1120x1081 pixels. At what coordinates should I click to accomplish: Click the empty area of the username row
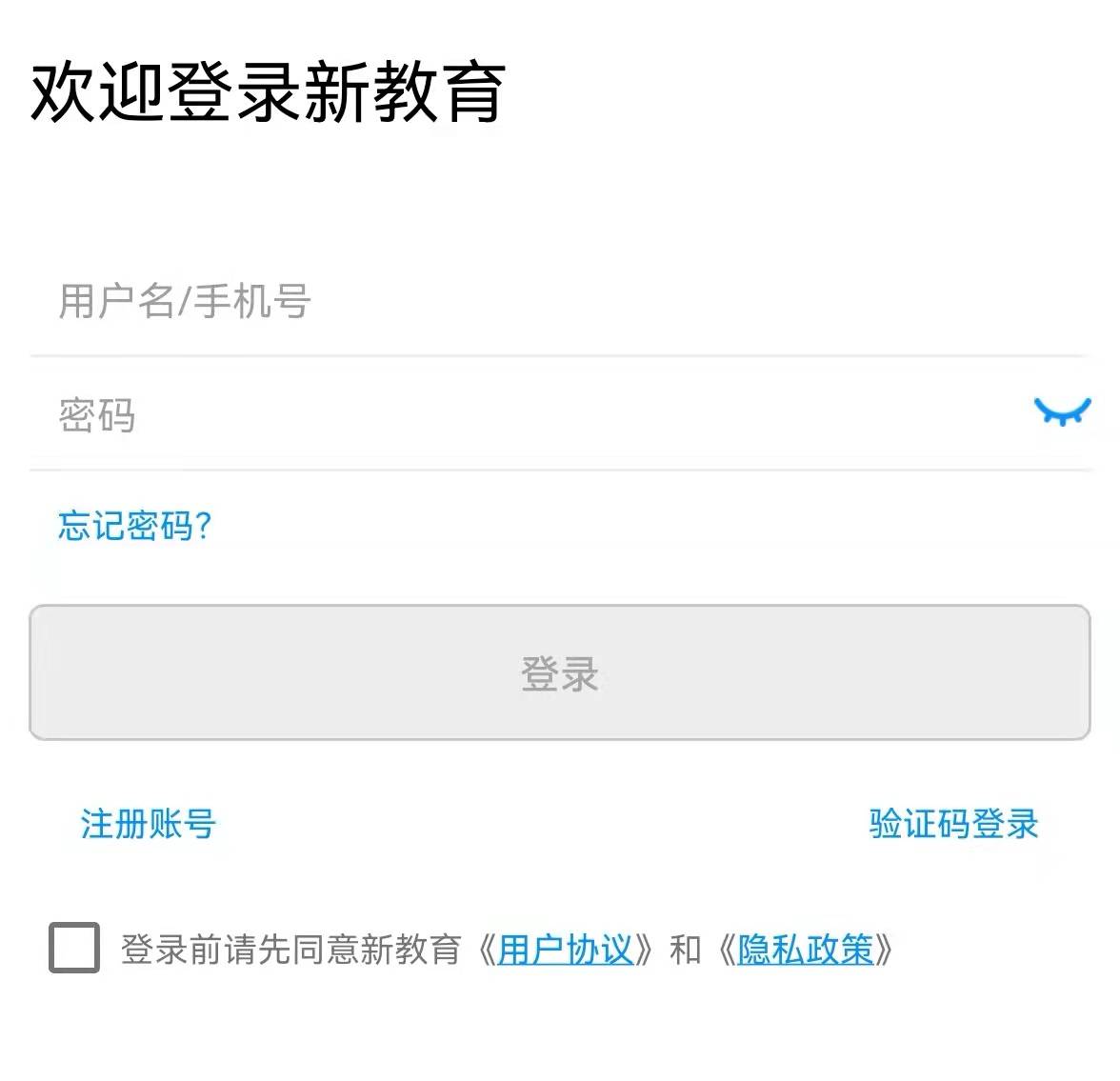tap(714, 301)
